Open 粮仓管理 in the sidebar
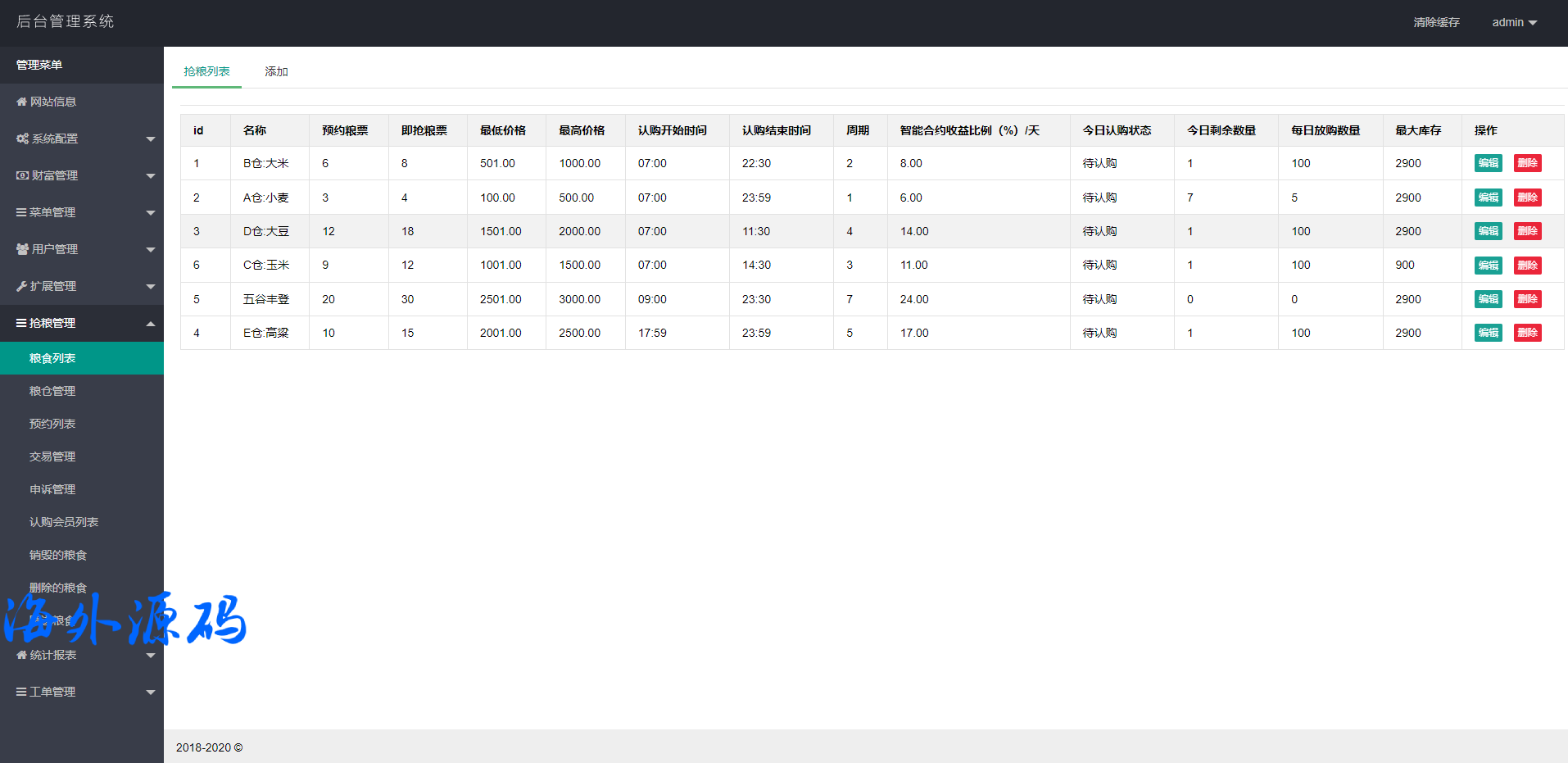This screenshot has width=1568, height=763. coord(52,391)
